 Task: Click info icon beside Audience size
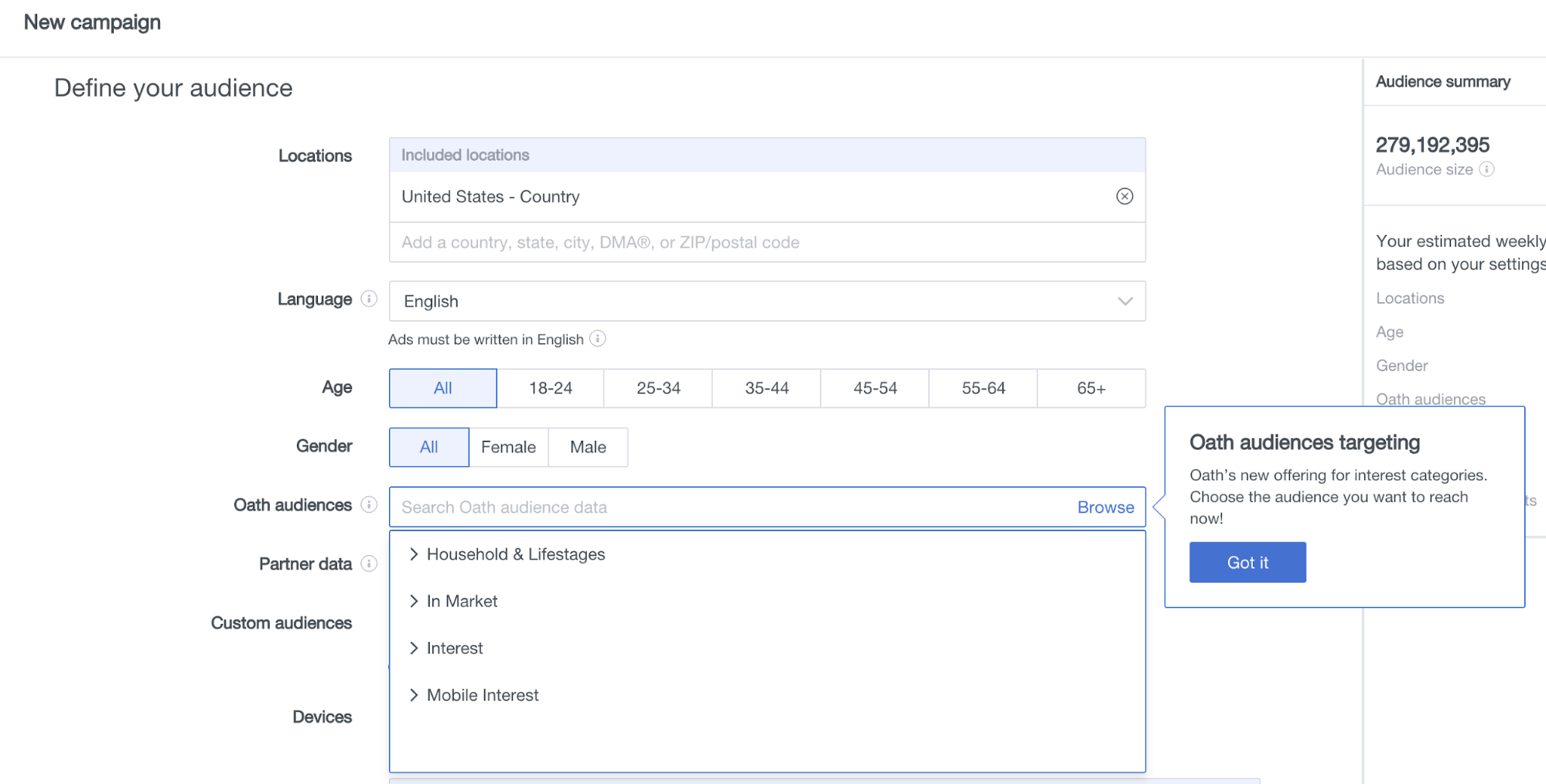click(1486, 169)
